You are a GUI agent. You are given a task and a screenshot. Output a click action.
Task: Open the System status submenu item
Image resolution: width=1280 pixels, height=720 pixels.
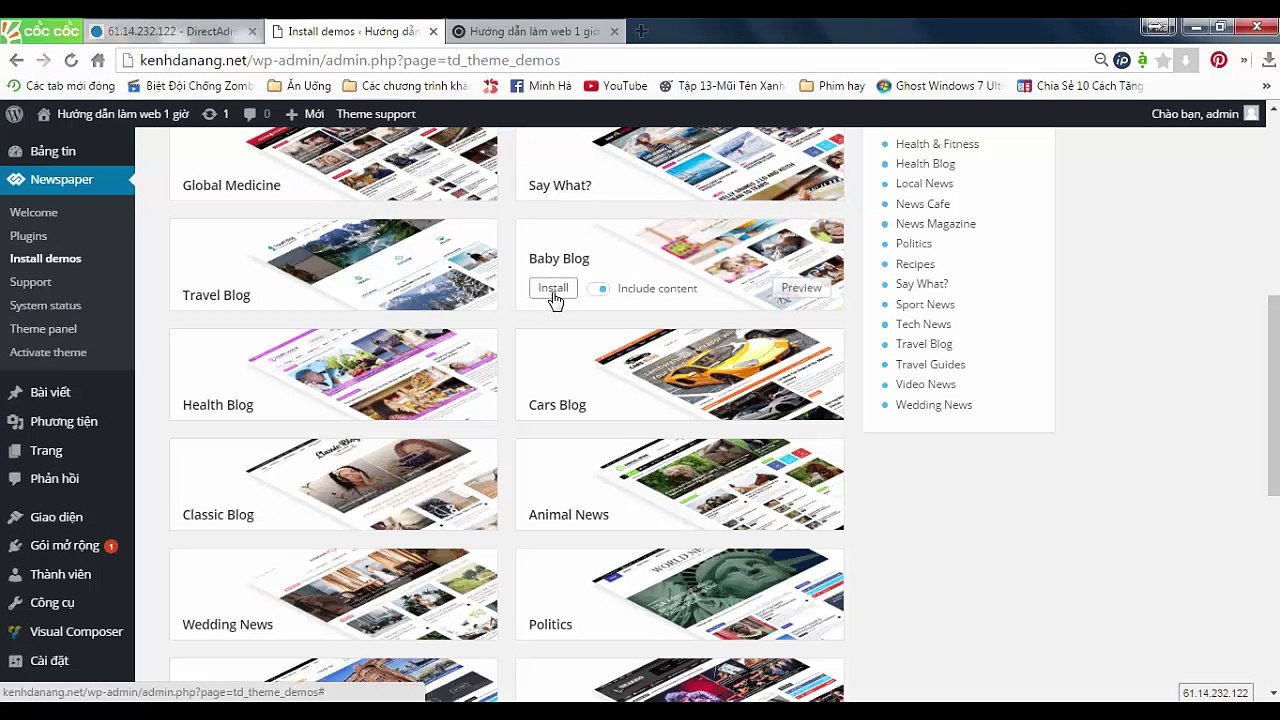(x=45, y=305)
